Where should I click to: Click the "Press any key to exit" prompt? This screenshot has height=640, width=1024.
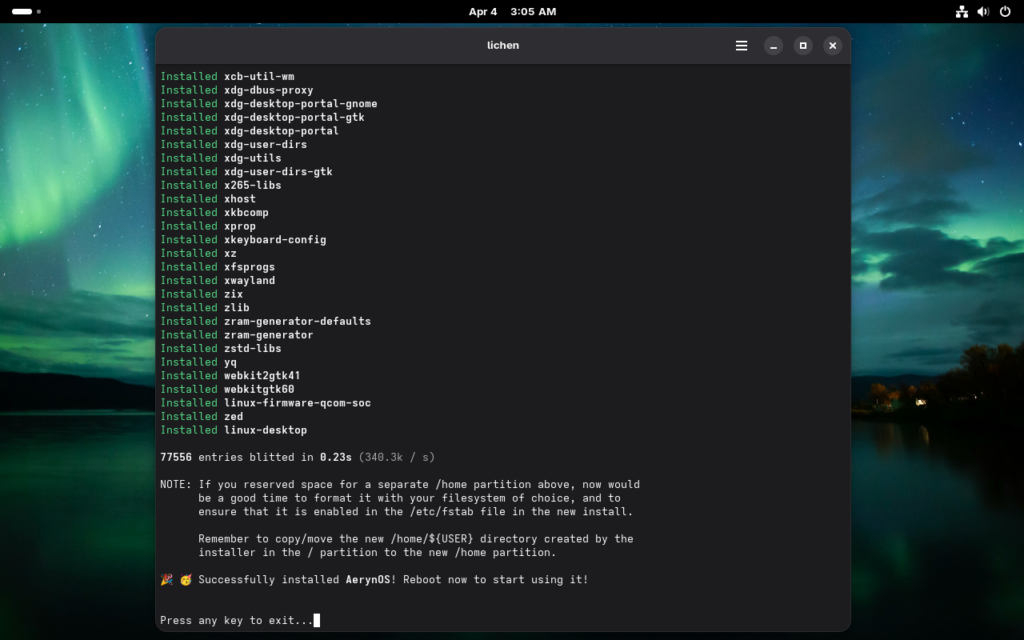(x=236, y=621)
